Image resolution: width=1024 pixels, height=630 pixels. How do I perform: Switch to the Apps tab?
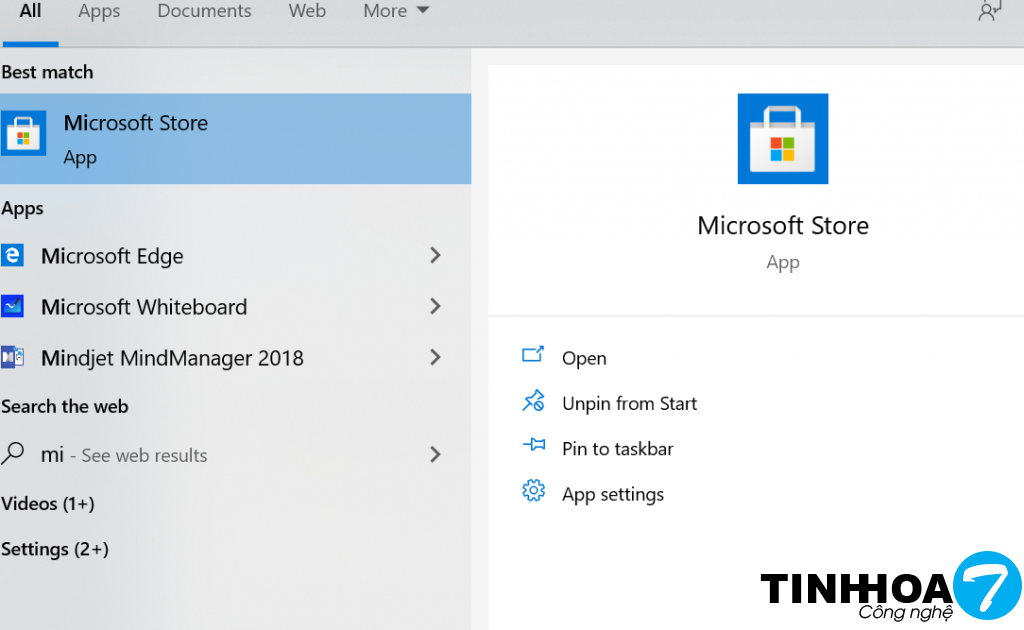coord(99,11)
